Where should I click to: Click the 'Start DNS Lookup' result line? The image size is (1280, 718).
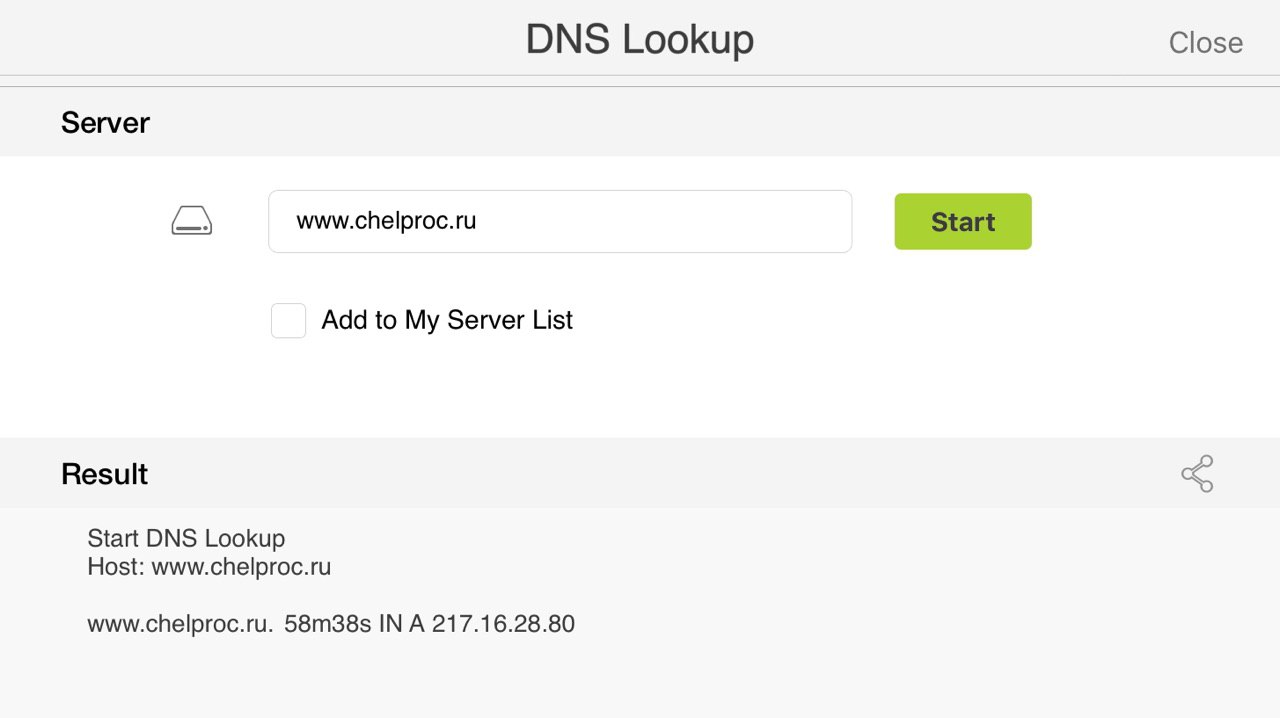pos(186,538)
